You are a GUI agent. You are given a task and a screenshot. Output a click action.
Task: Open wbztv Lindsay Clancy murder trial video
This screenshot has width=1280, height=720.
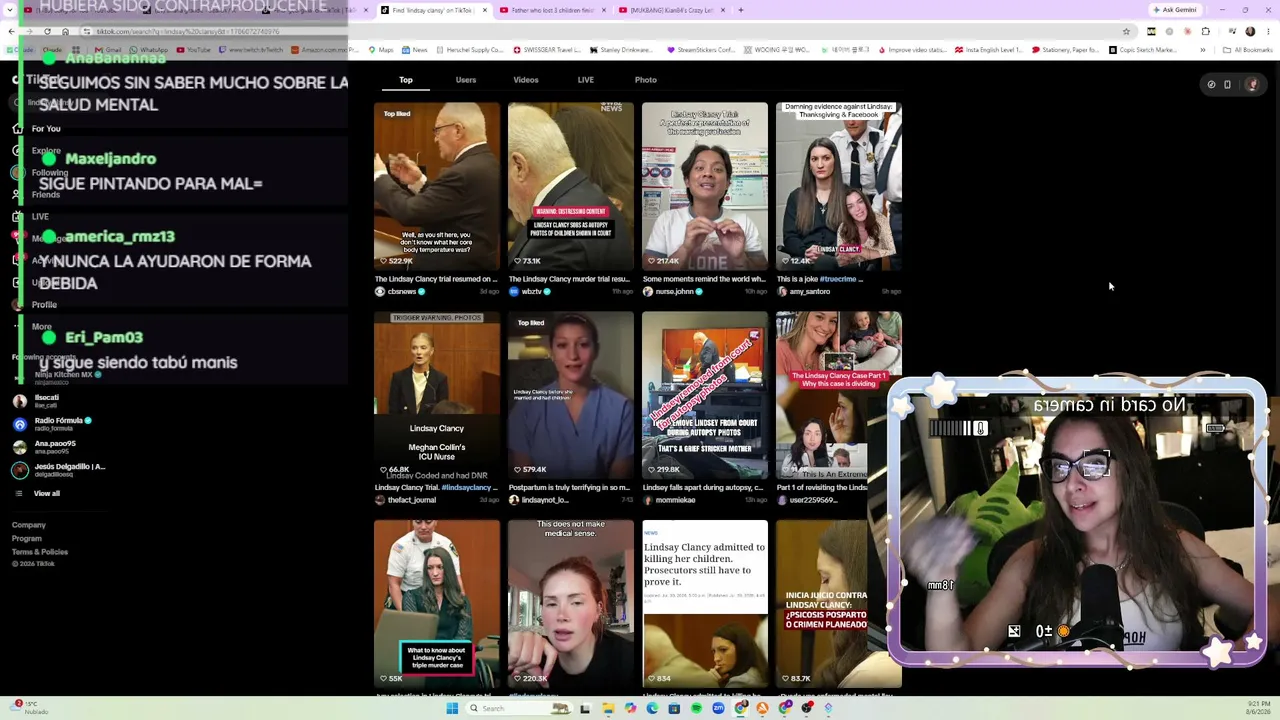click(571, 186)
